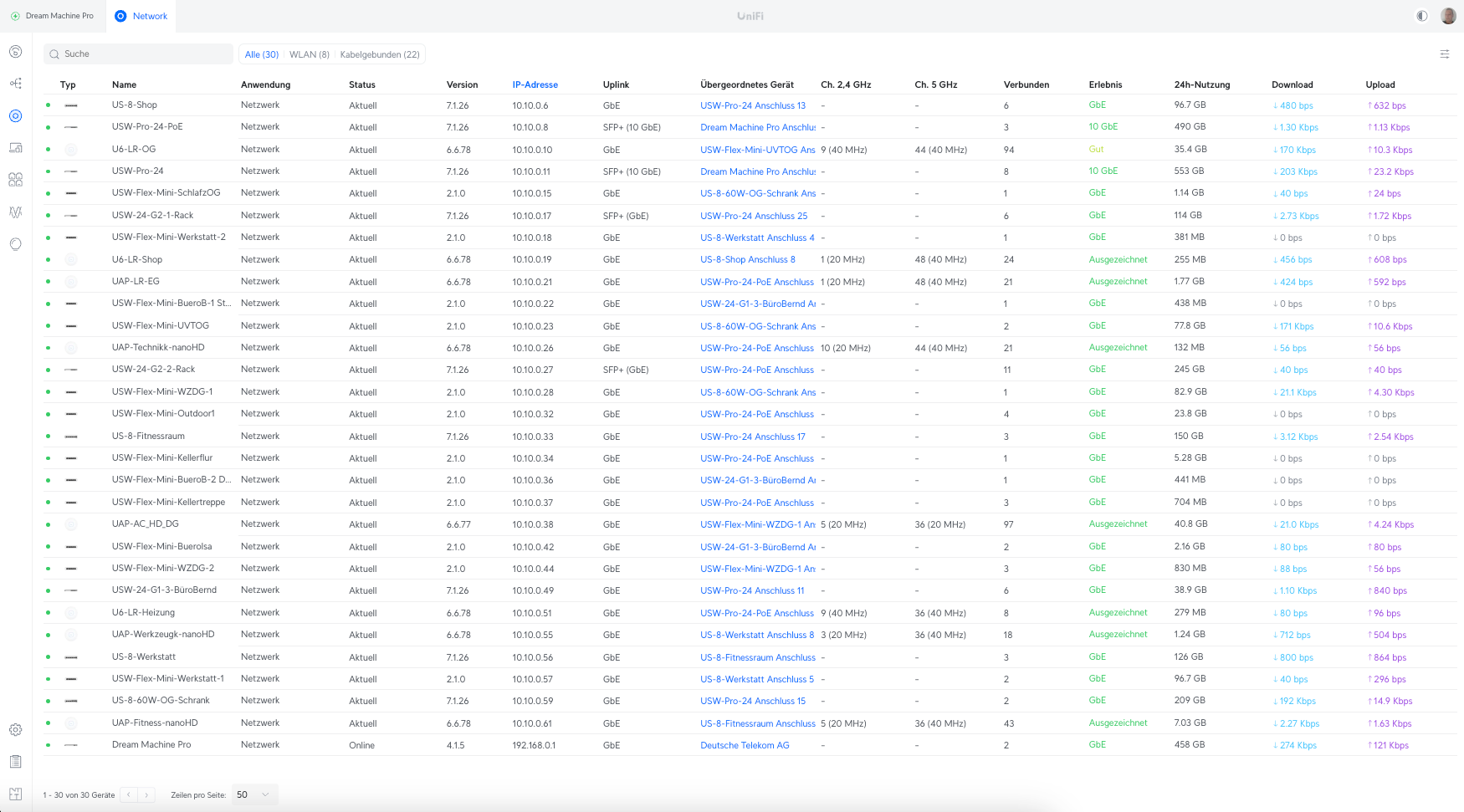
Task: Sort table by Download column header
Action: point(1292,84)
